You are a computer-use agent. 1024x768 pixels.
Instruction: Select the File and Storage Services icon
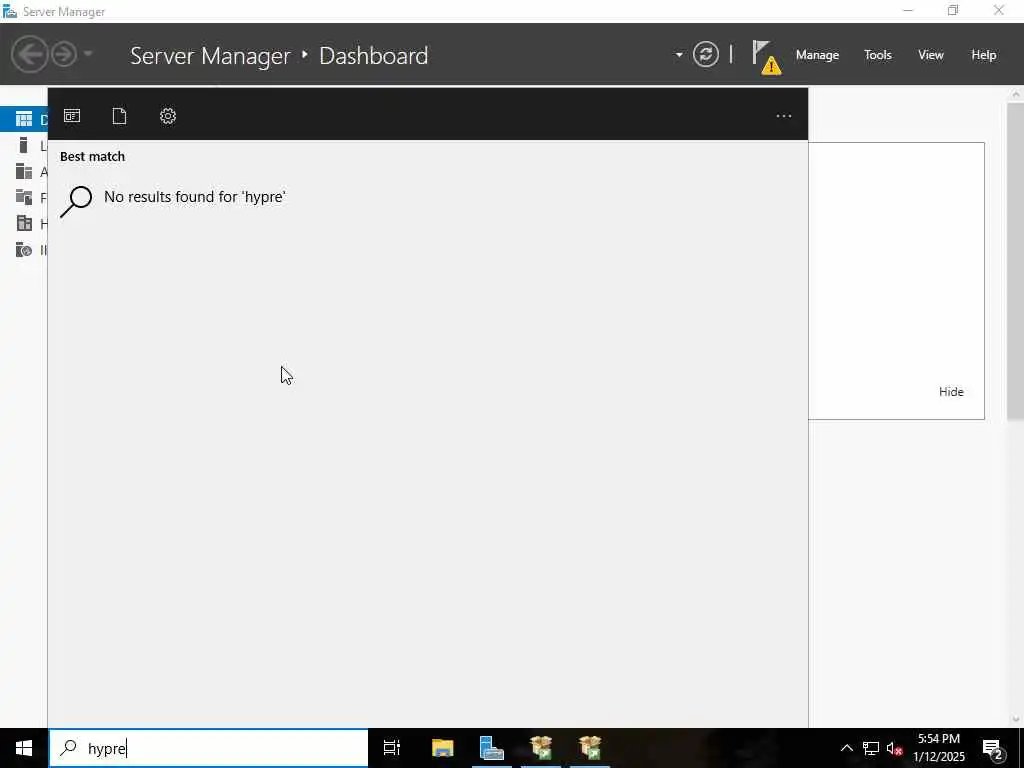coord(24,197)
